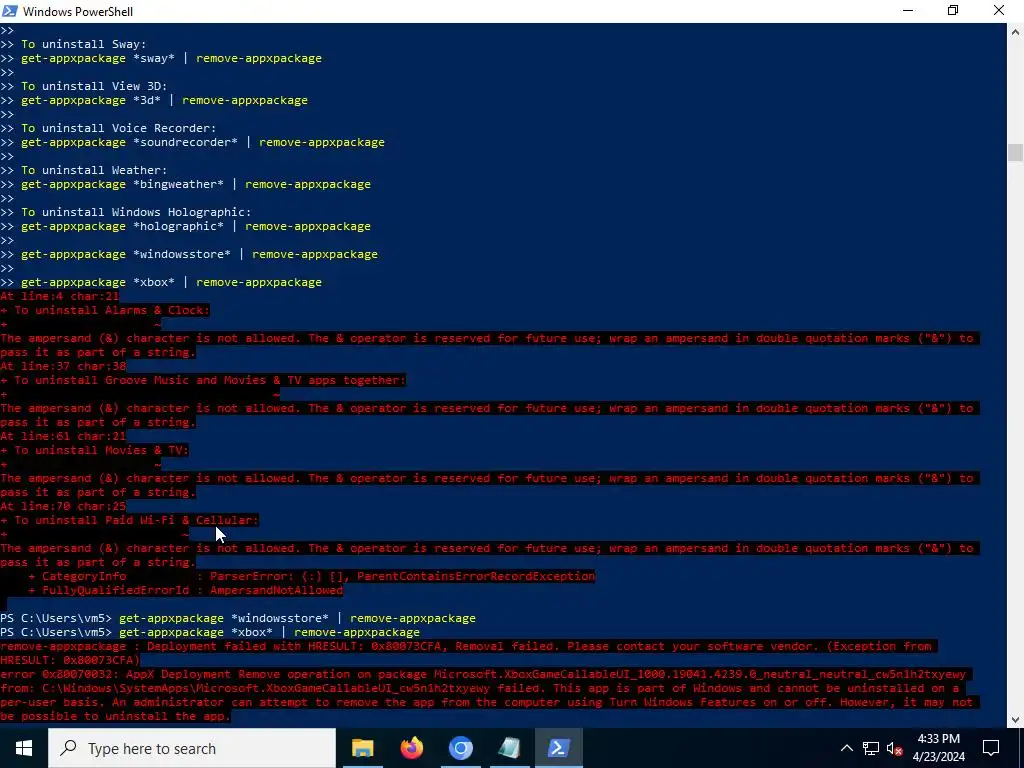Click 'Groove Music and Movies & TV' line
The height and width of the screenshot is (768, 1024).
(x=202, y=380)
